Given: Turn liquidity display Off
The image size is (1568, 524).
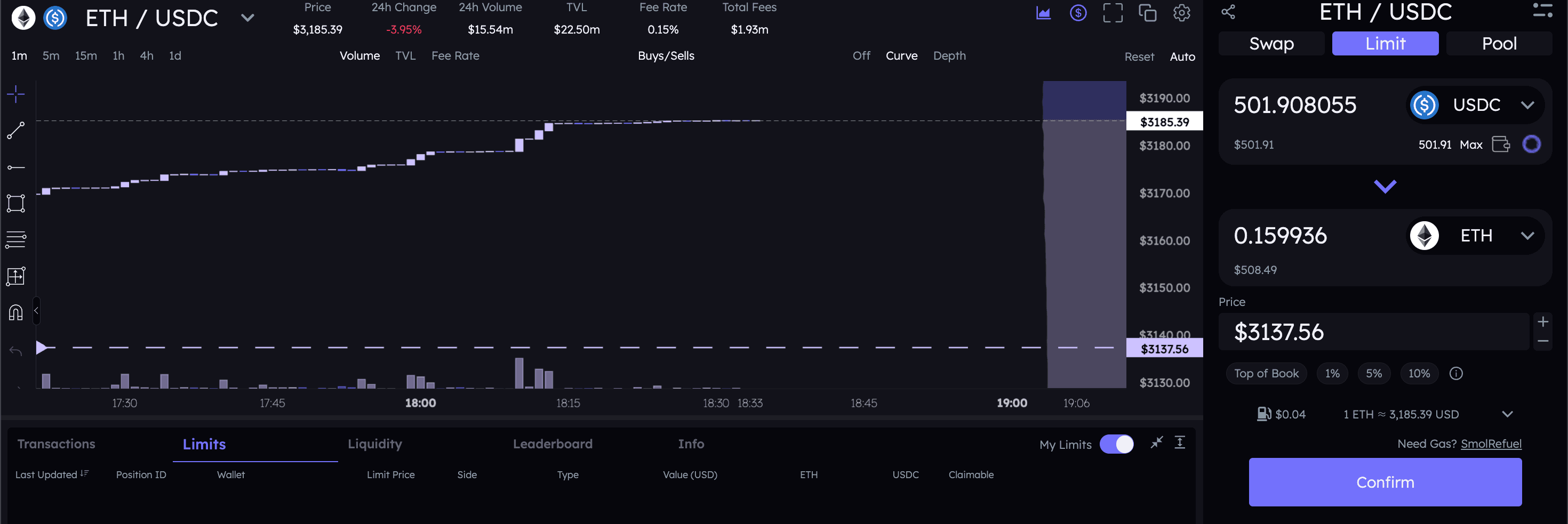Looking at the screenshot, I should tap(861, 55).
